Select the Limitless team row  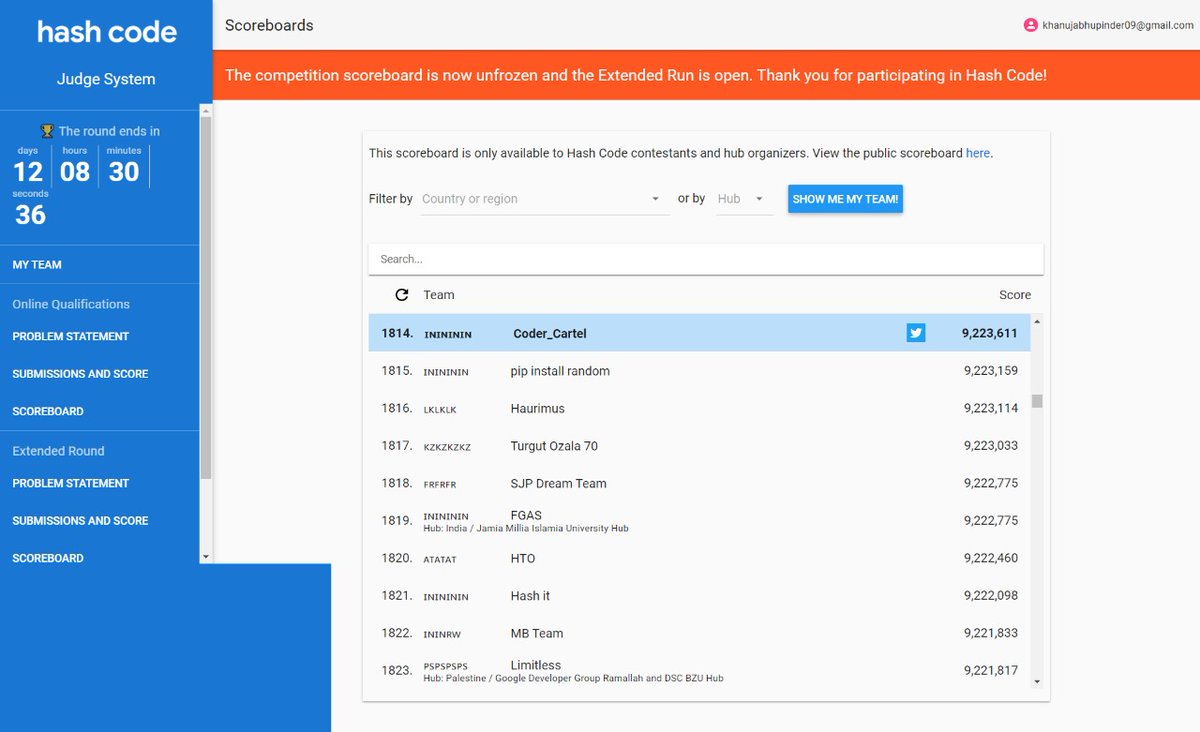click(699, 670)
